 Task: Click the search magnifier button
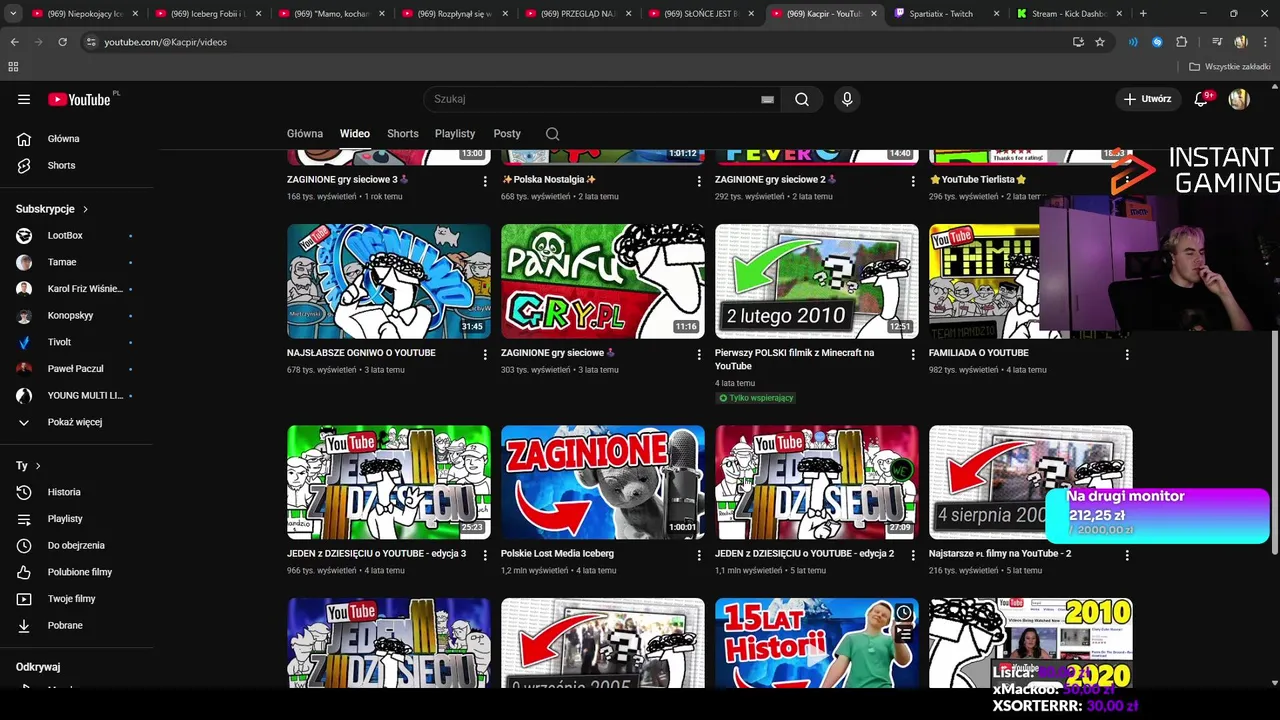click(x=802, y=99)
